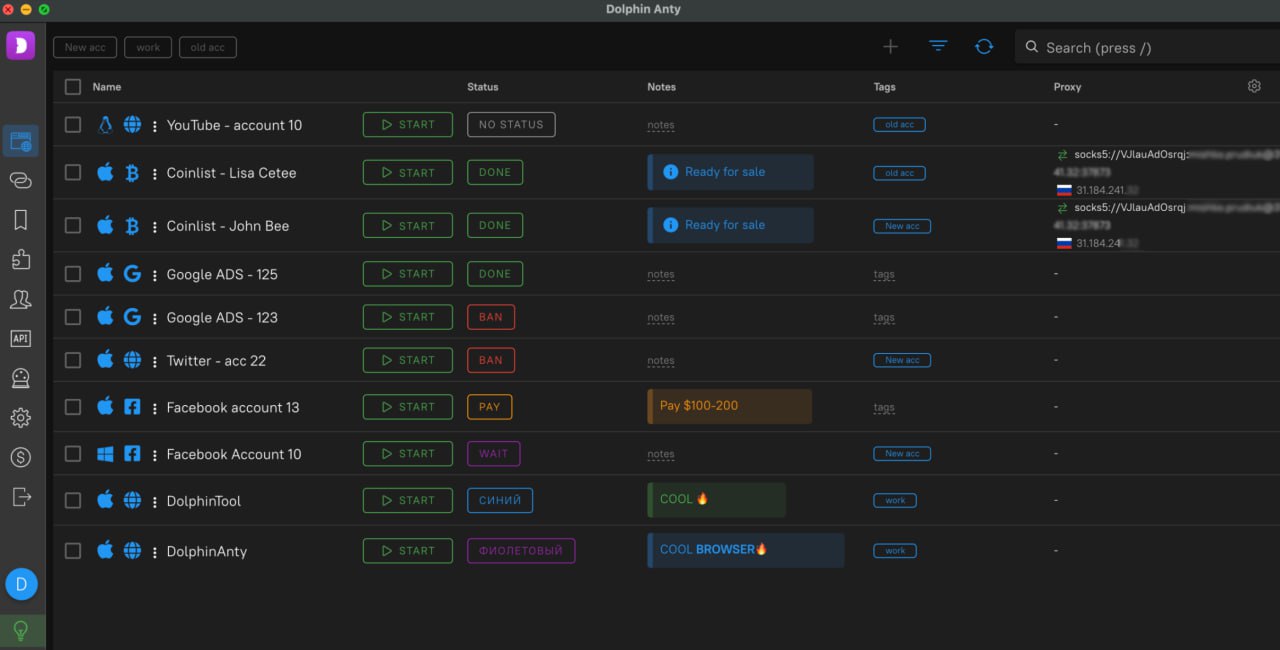Filter by the 'New acc' tag tab

click(85, 47)
